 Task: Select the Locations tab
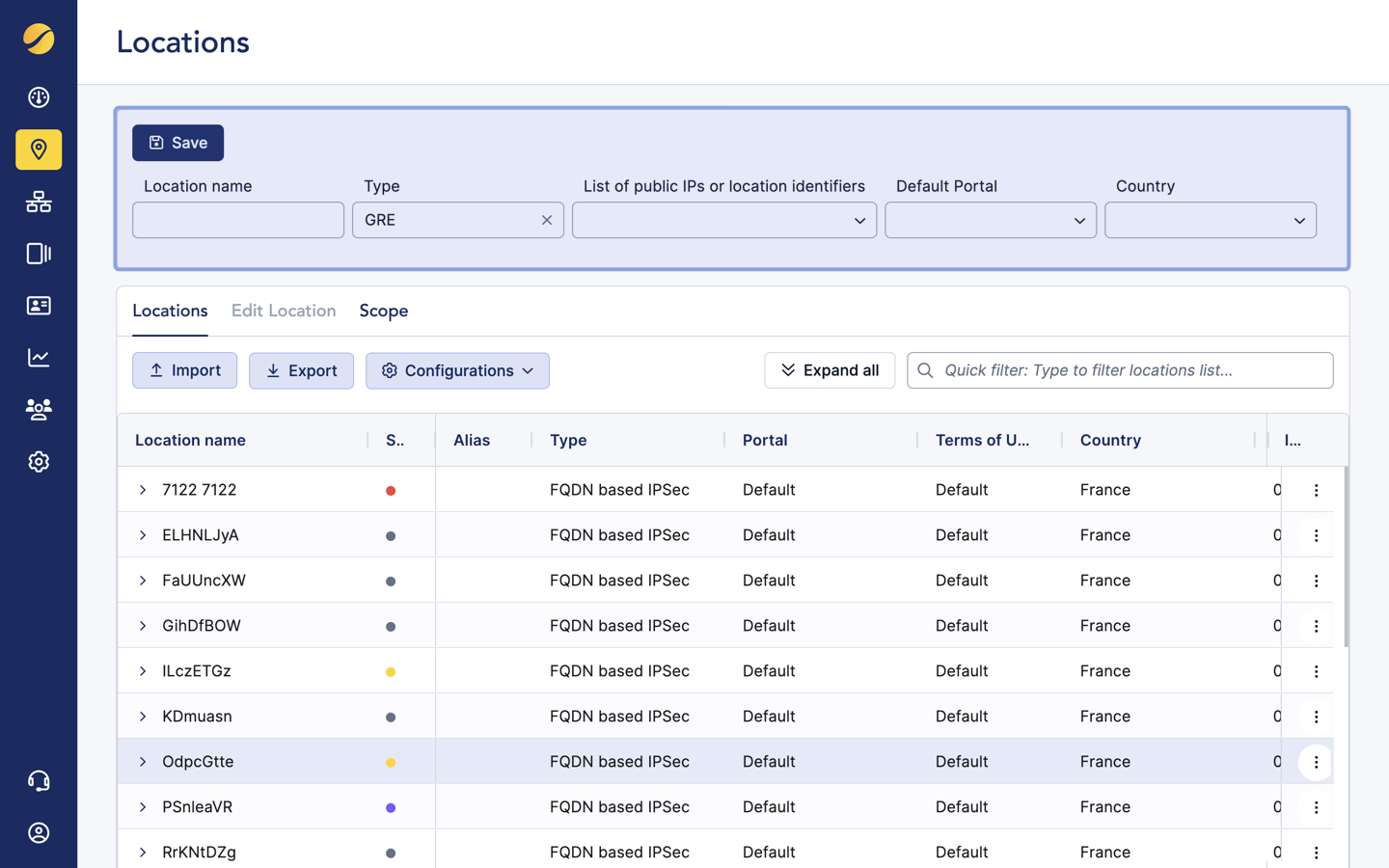tap(170, 311)
